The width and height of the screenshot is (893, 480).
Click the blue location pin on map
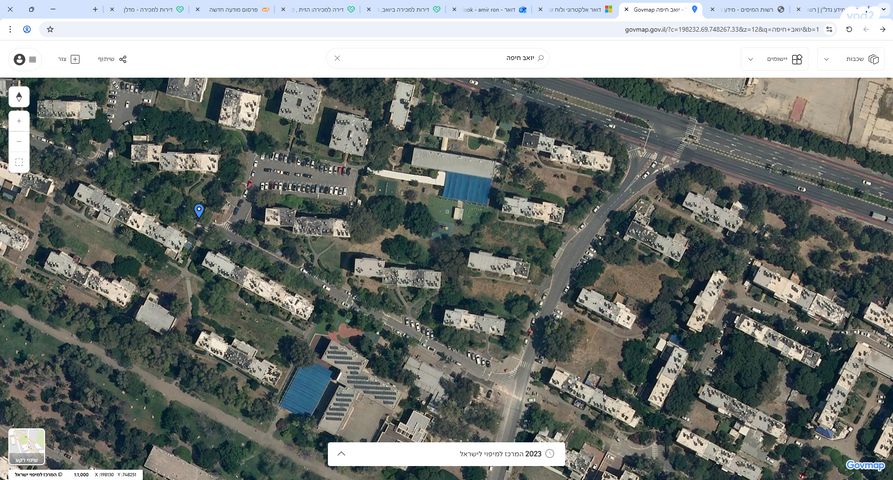199,210
